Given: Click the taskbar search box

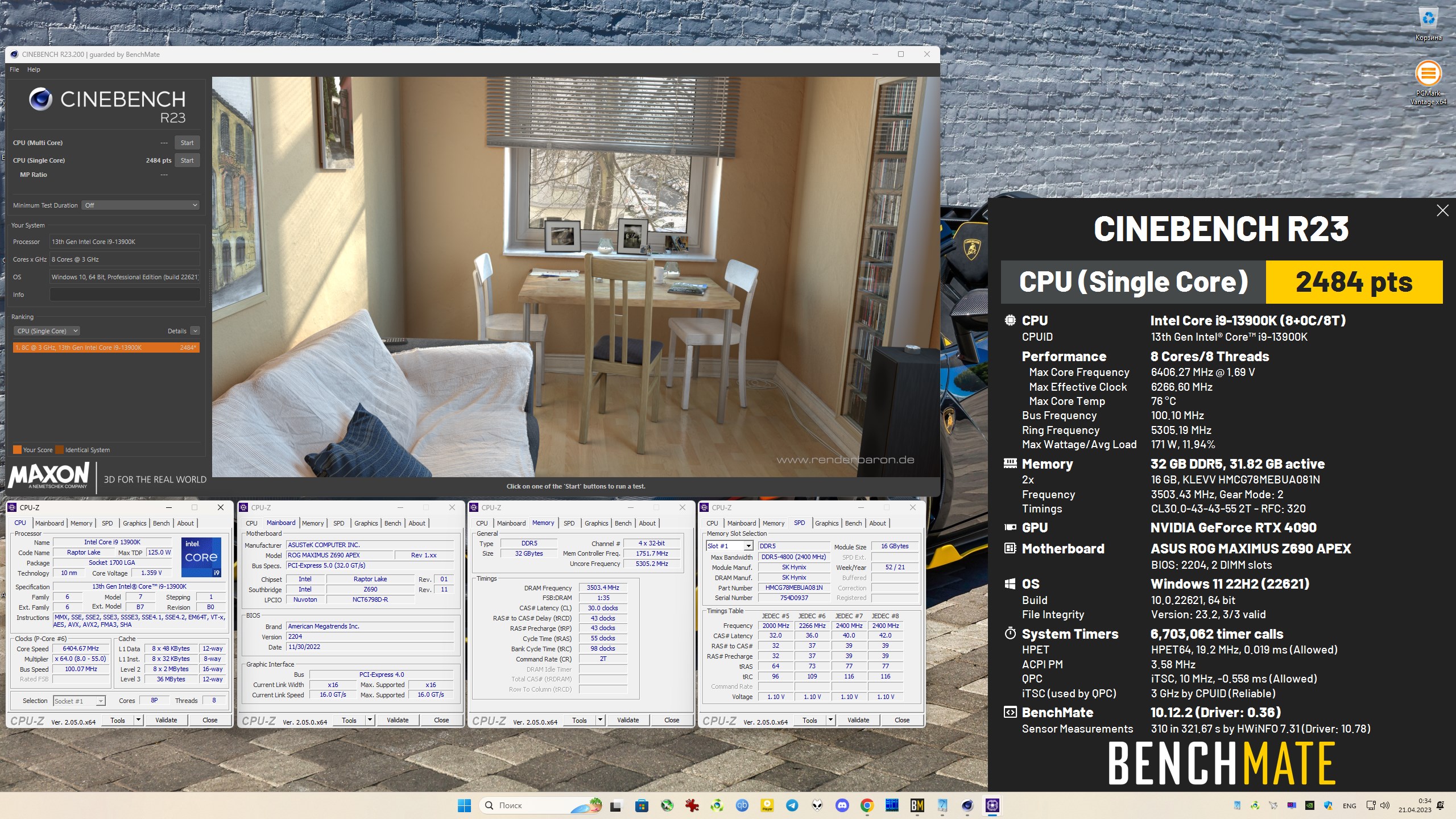Looking at the screenshot, I should point(541,805).
